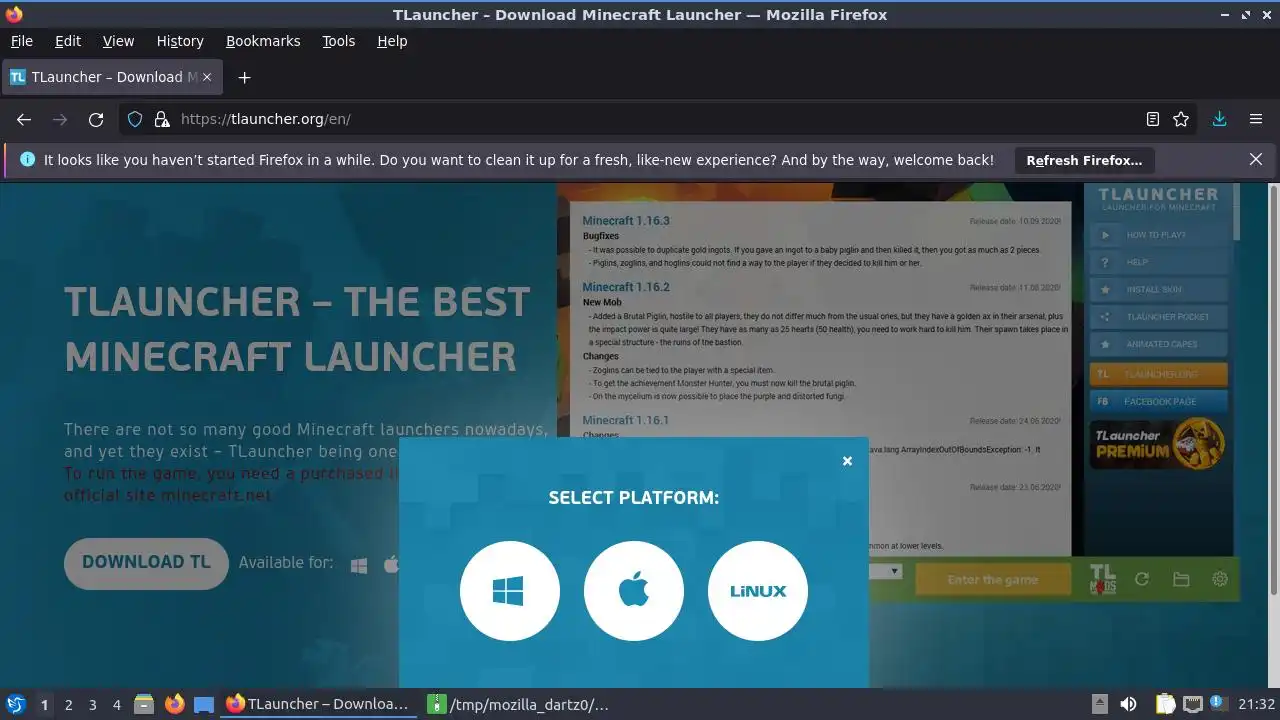The height and width of the screenshot is (720, 1280).
Task: Click the launcher settings gear icon
Action: coord(1220,579)
